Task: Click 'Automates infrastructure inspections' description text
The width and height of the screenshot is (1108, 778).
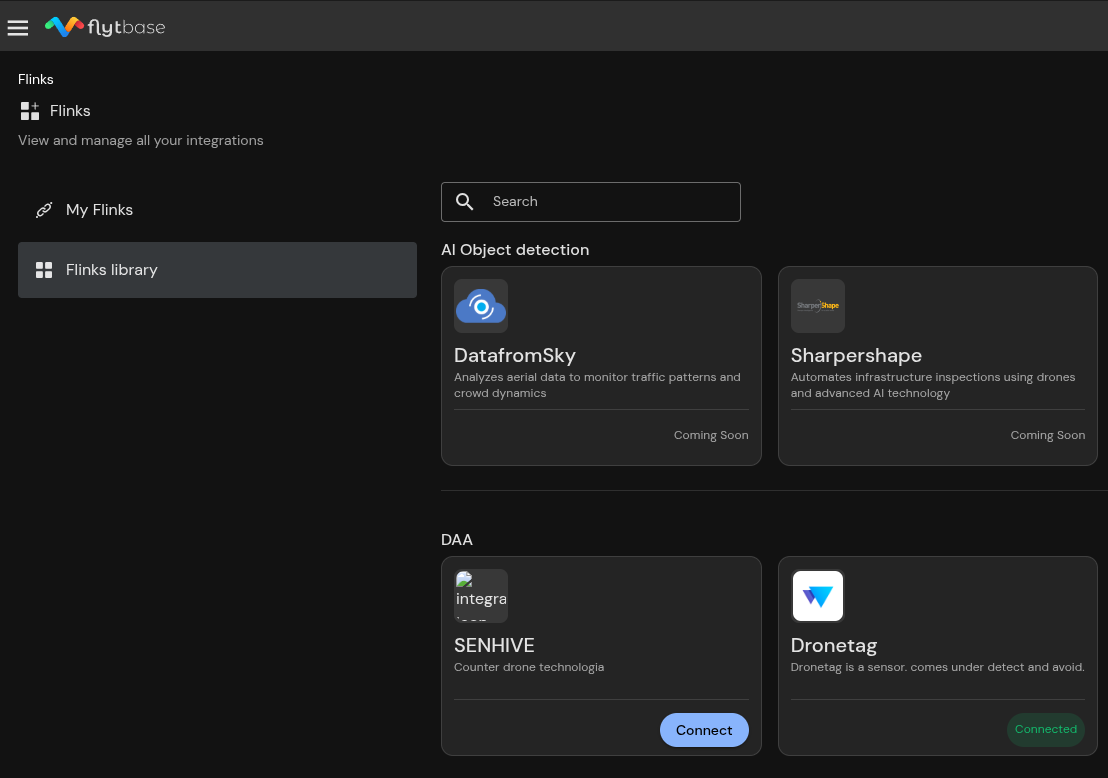Action: [x=933, y=385]
